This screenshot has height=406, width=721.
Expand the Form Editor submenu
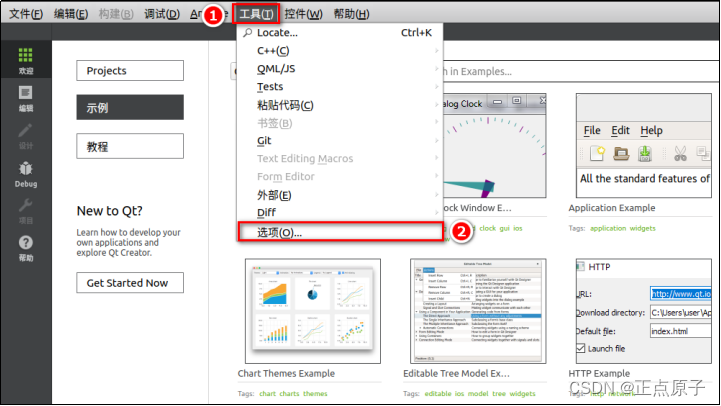click(x=340, y=177)
